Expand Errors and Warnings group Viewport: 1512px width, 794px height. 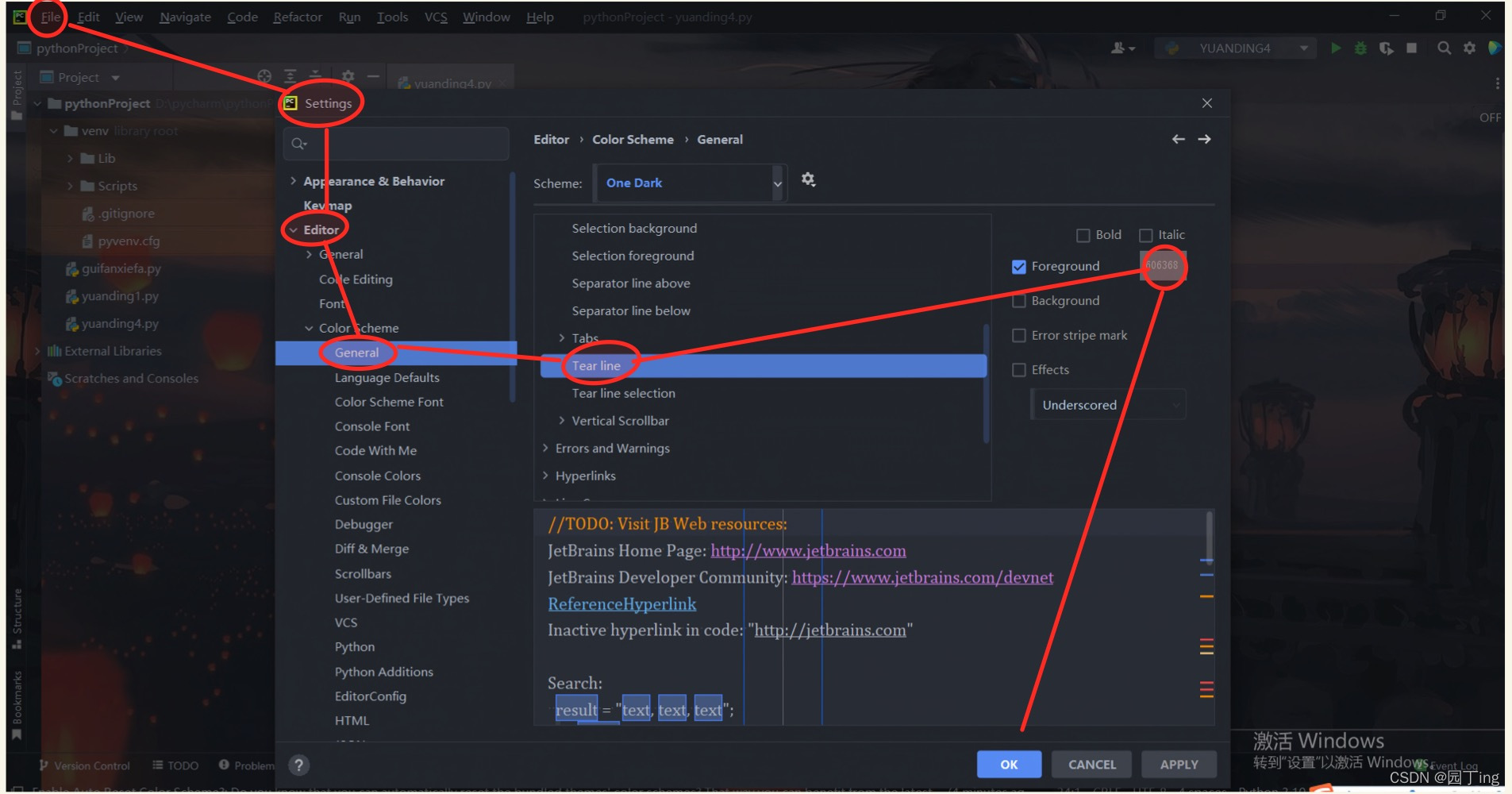pos(545,449)
